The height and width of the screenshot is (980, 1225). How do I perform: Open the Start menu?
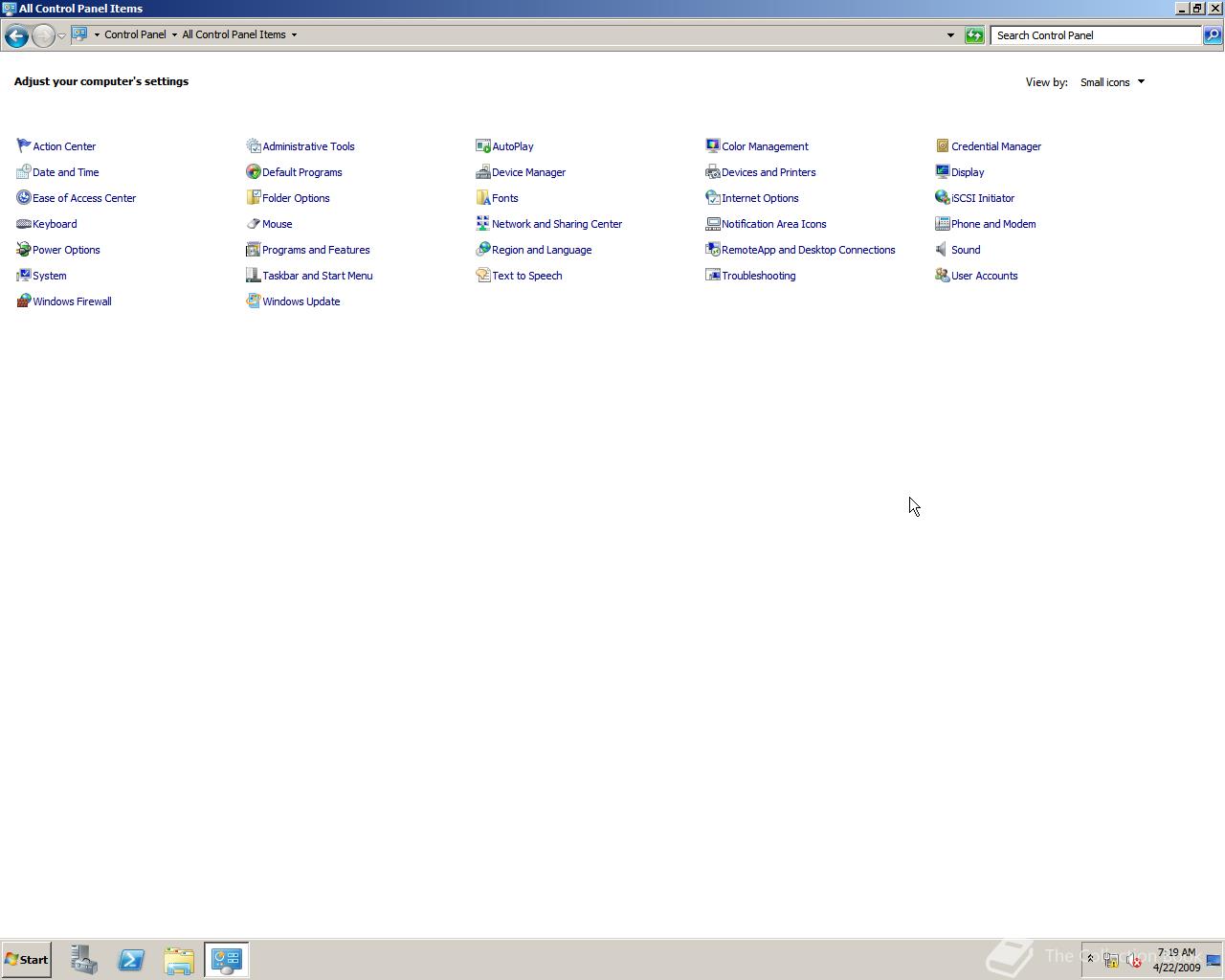[26, 959]
